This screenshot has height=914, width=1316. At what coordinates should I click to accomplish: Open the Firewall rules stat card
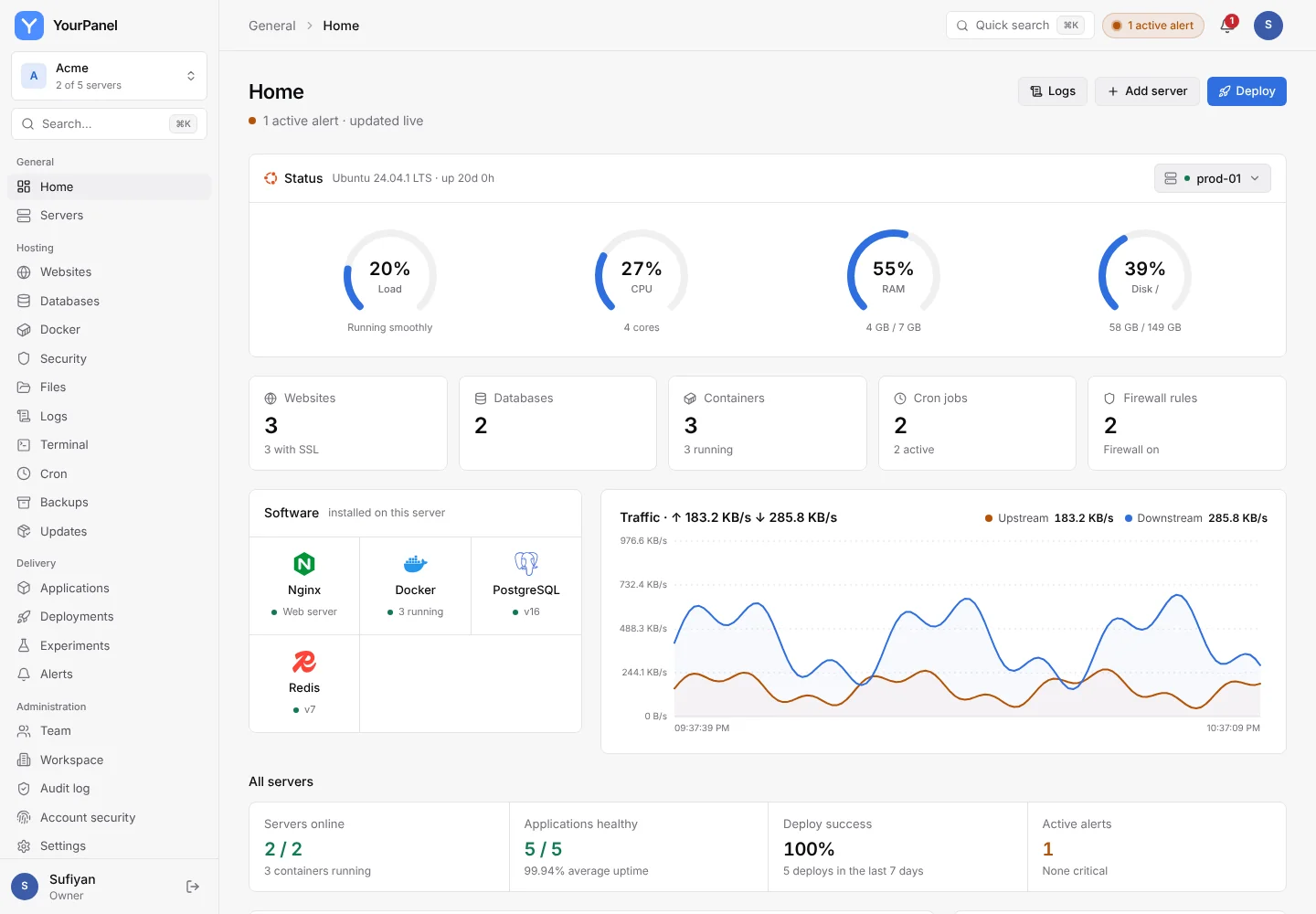1187,423
